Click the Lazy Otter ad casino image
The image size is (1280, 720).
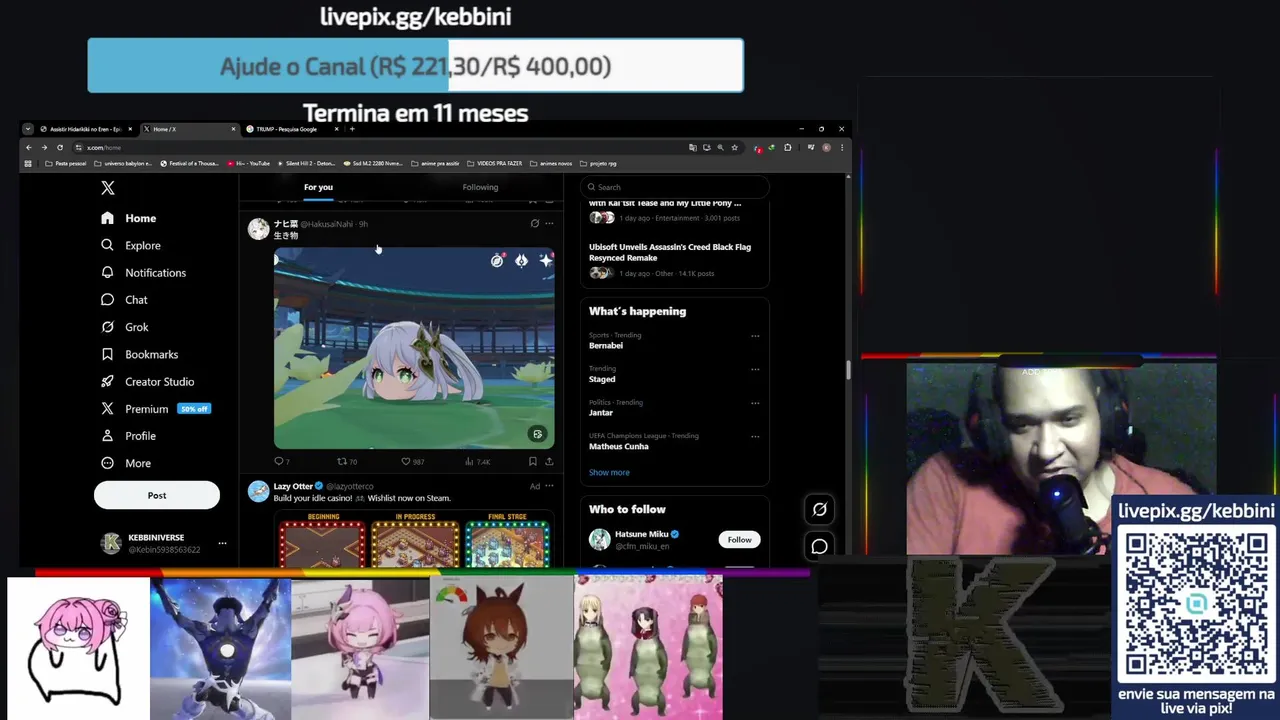pos(414,538)
